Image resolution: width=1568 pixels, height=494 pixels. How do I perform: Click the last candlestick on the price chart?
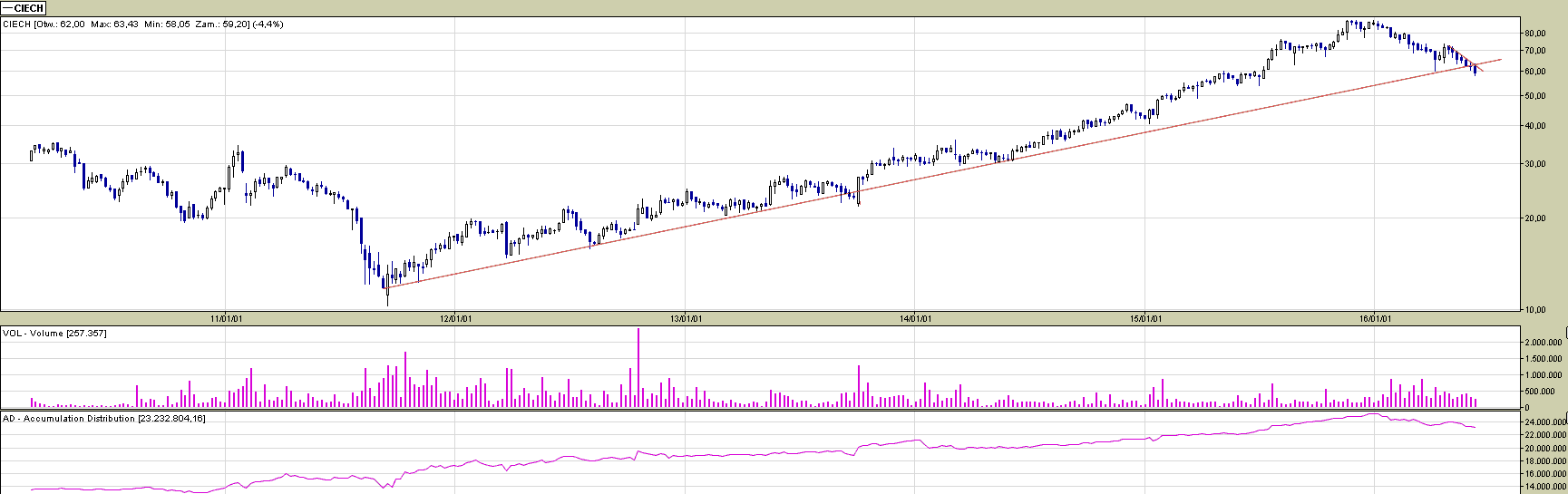click(1475, 69)
